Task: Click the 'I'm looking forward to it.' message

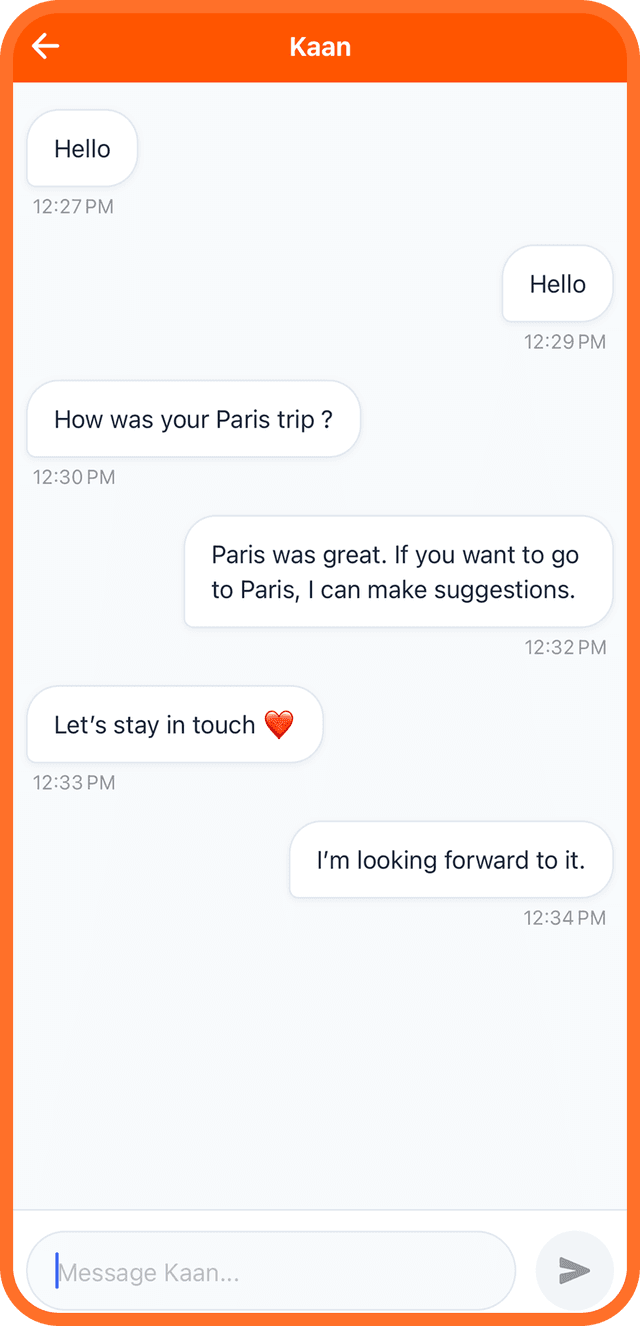Action: (x=450, y=860)
